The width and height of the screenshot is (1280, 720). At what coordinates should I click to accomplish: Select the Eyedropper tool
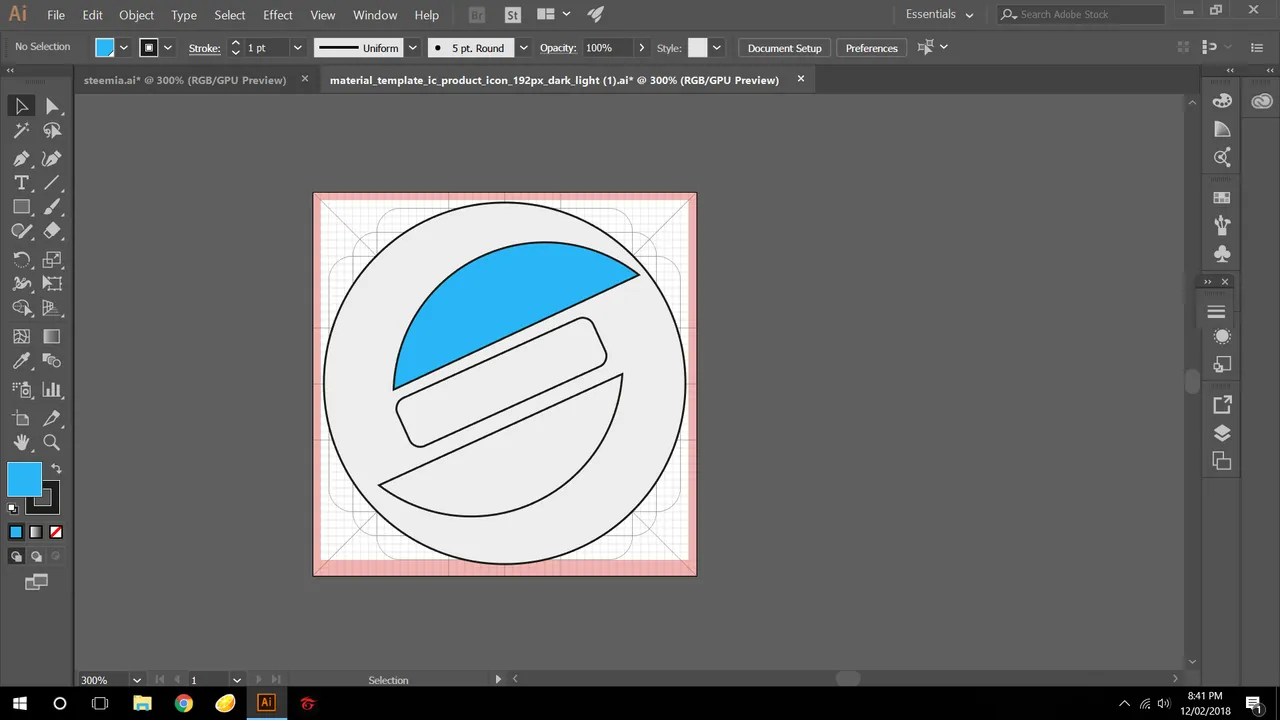pos(21,361)
